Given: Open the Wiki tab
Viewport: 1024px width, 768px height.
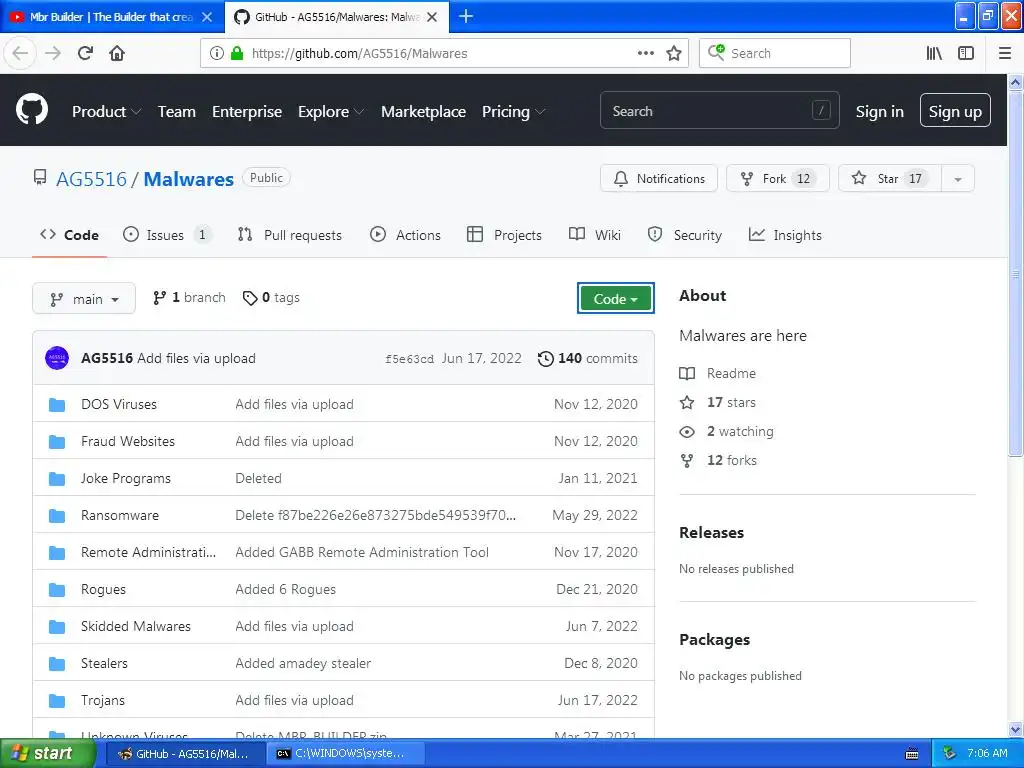Looking at the screenshot, I should [595, 235].
